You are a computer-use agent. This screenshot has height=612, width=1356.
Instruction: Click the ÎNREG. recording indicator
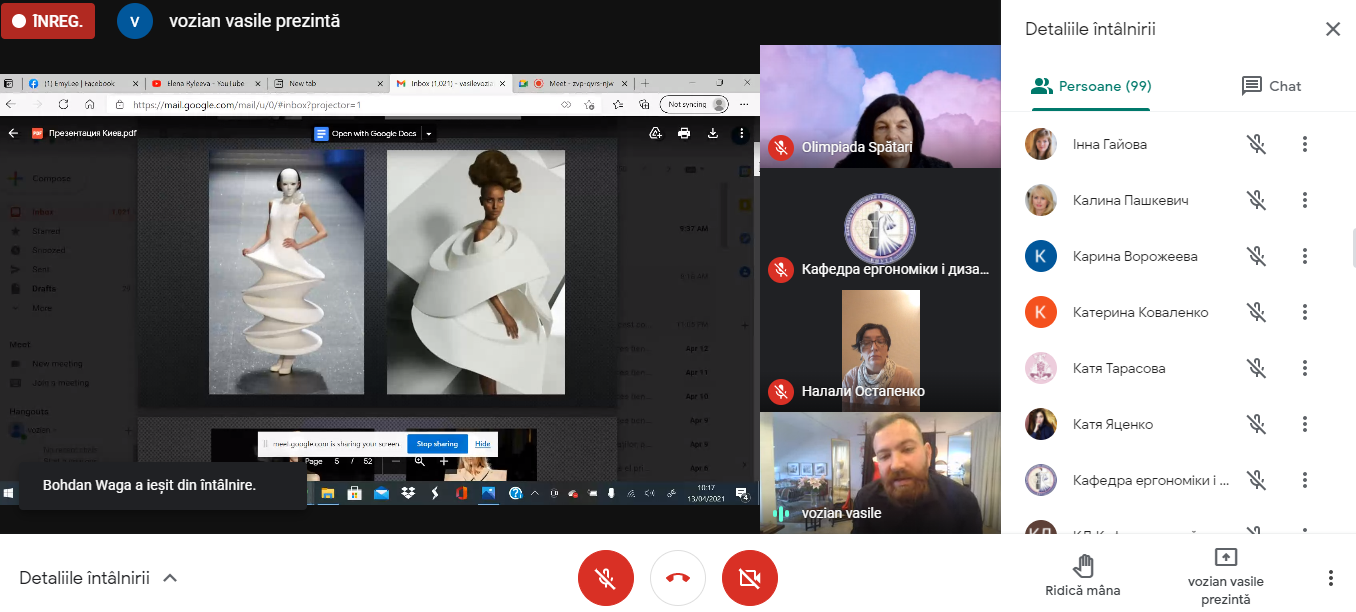48,20
